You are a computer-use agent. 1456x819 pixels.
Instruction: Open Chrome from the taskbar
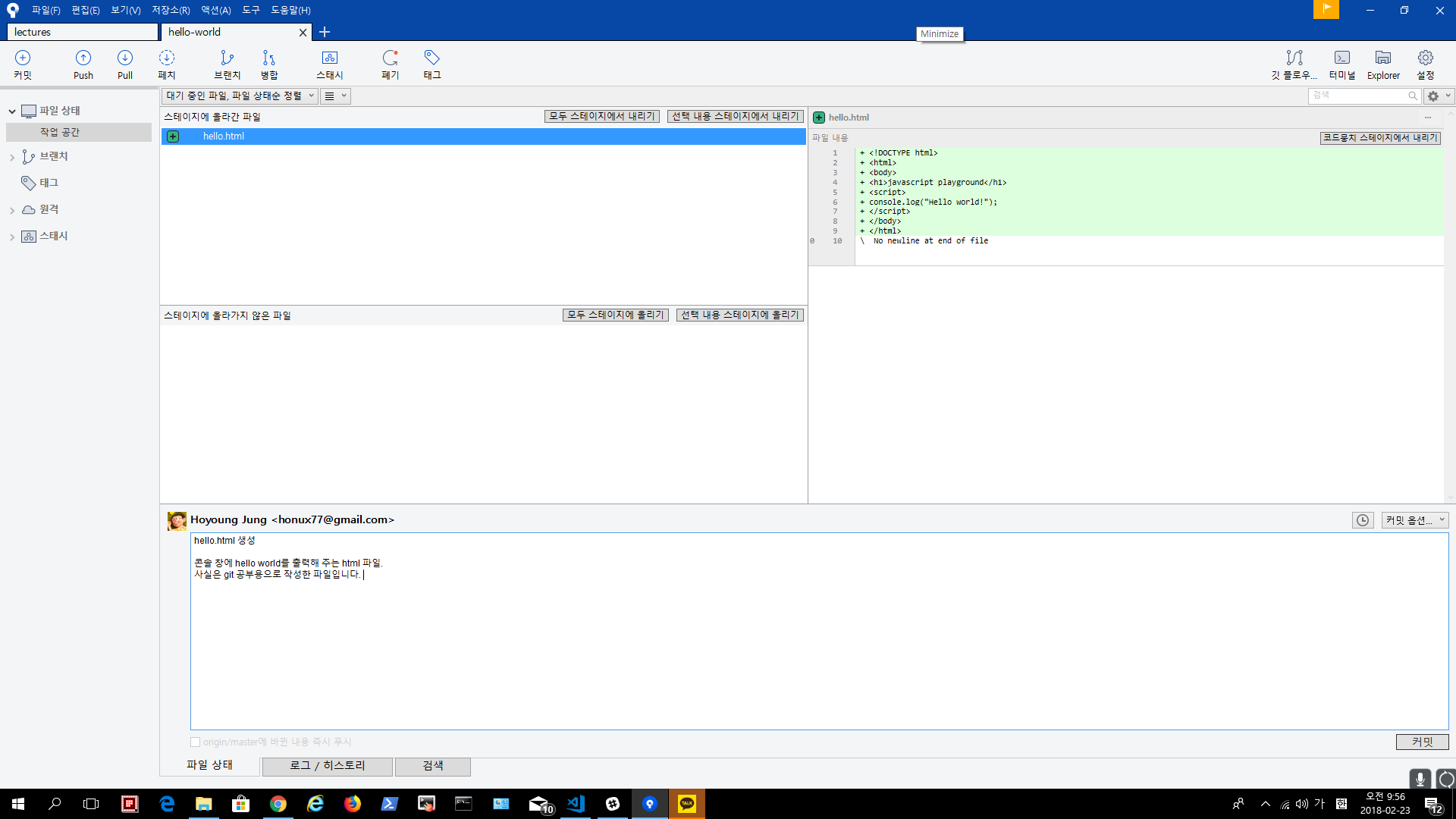coord(278,803)
